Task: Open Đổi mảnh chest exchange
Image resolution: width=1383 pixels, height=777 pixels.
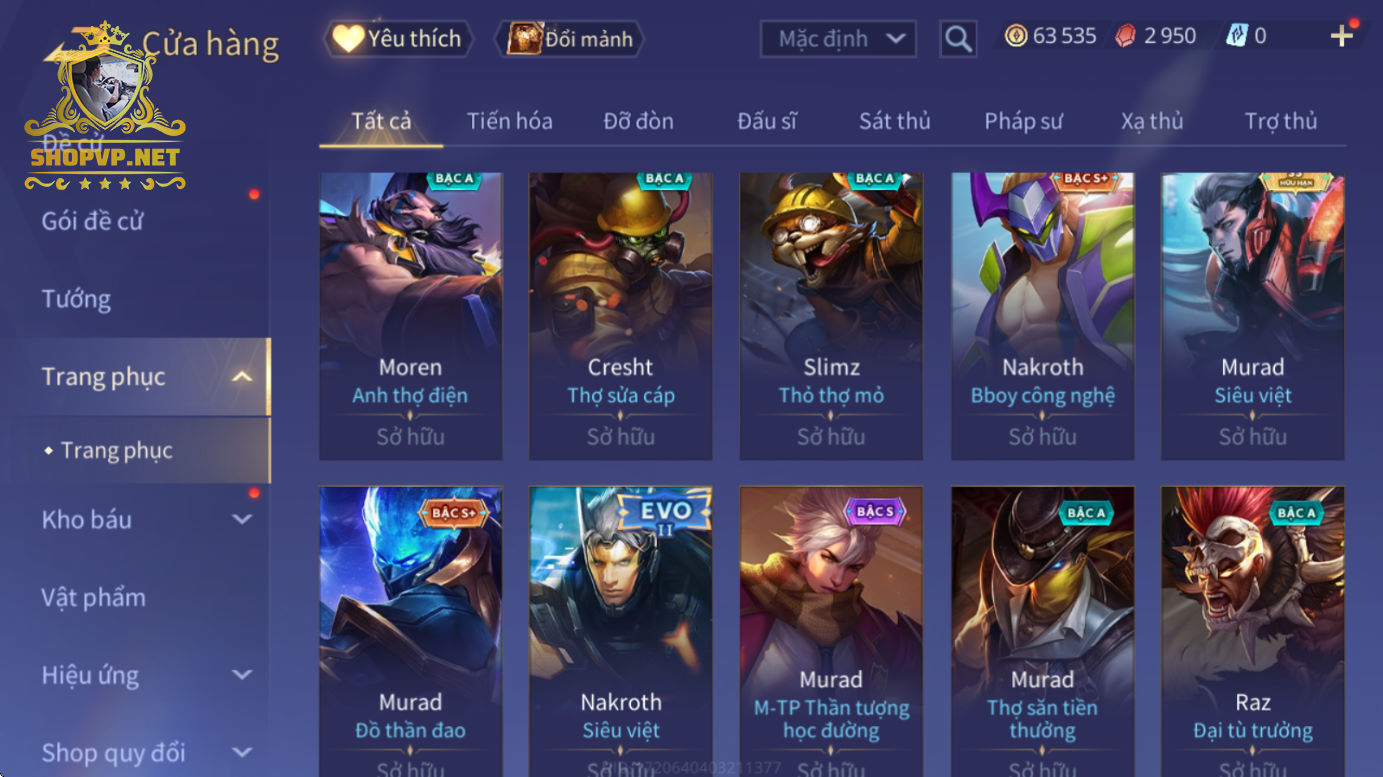Action: click(570, 39)
